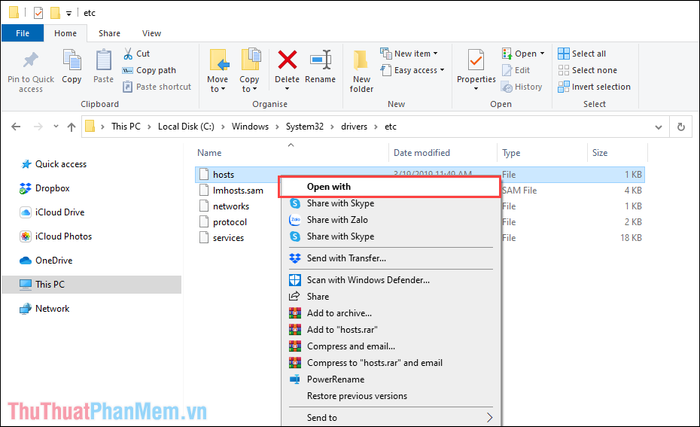
Task: Click Local Disk (C:) breadcrumb
Action: click(186, 126)
